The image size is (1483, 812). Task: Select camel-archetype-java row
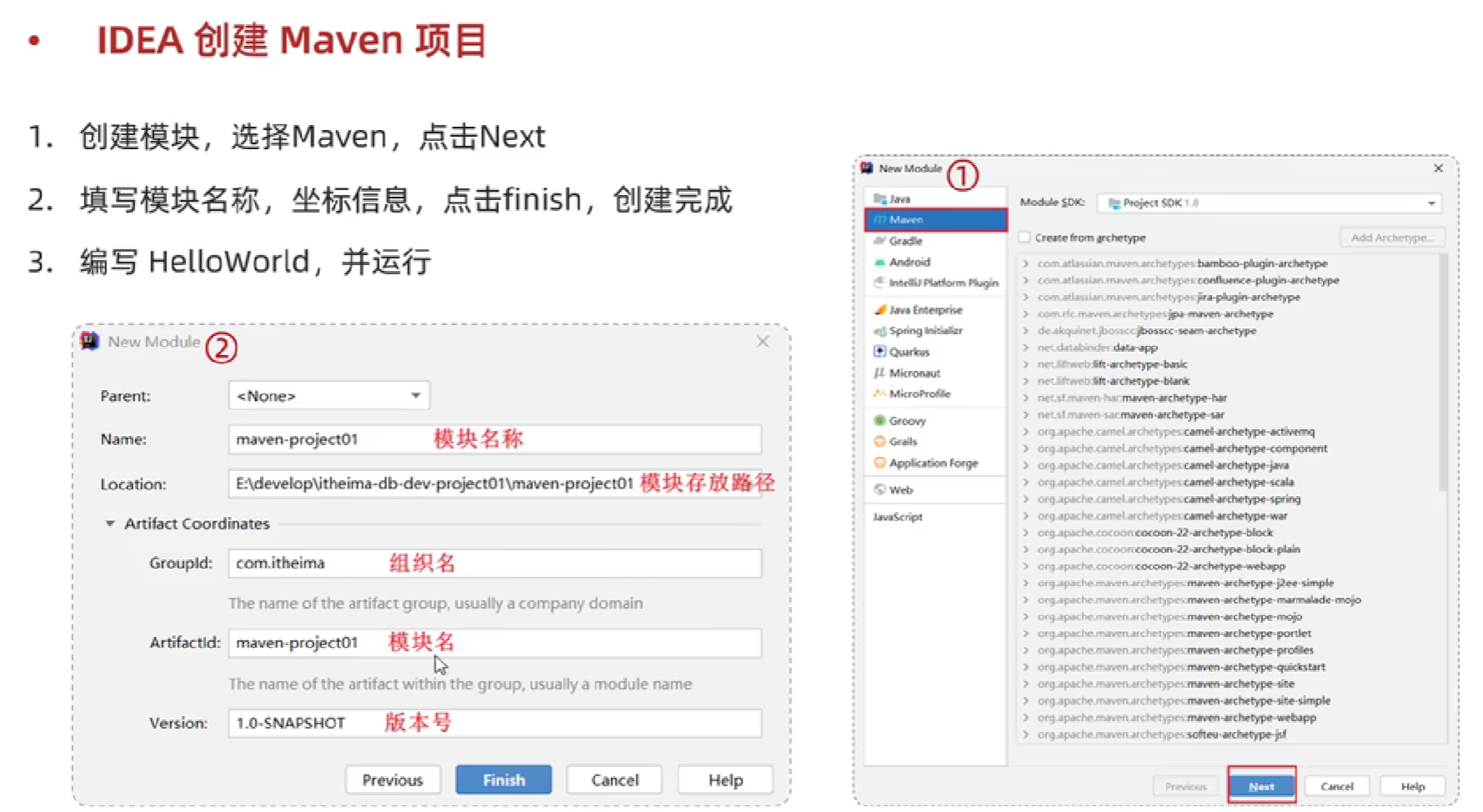pos(1226,465)
